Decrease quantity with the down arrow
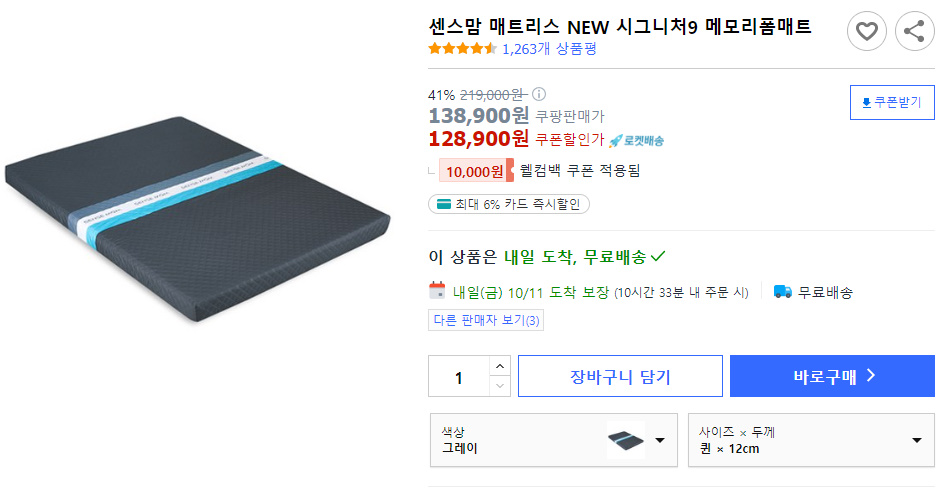Screen dimensions: 937x488 point(500,386)
